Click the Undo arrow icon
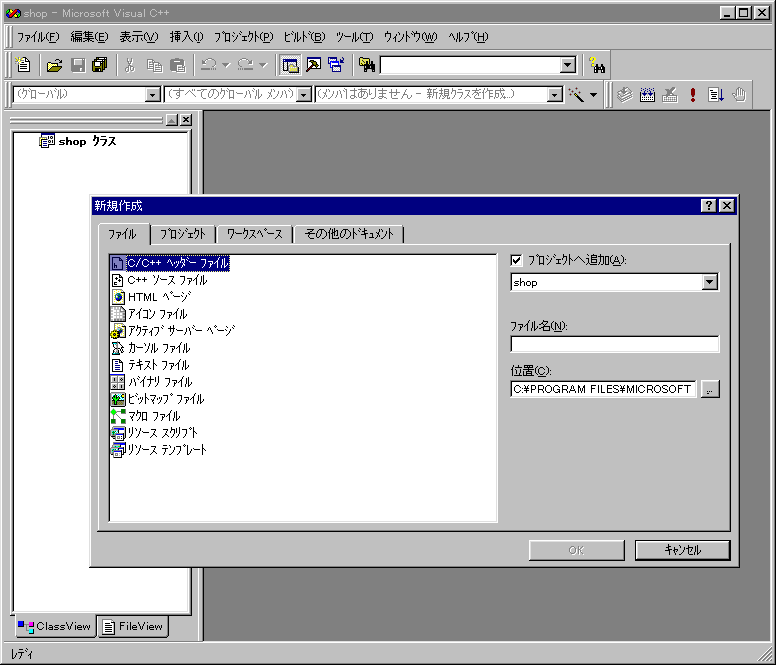The height and width of the screenshot is (665, 776). coord(209,65)
